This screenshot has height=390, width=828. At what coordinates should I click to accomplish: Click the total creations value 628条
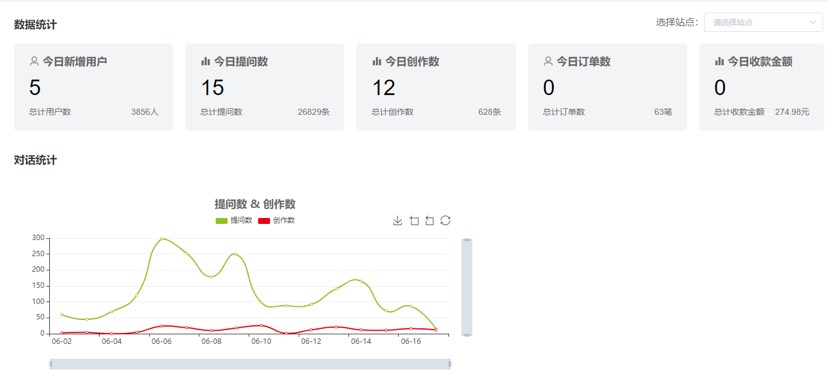[x=489, y=112]
